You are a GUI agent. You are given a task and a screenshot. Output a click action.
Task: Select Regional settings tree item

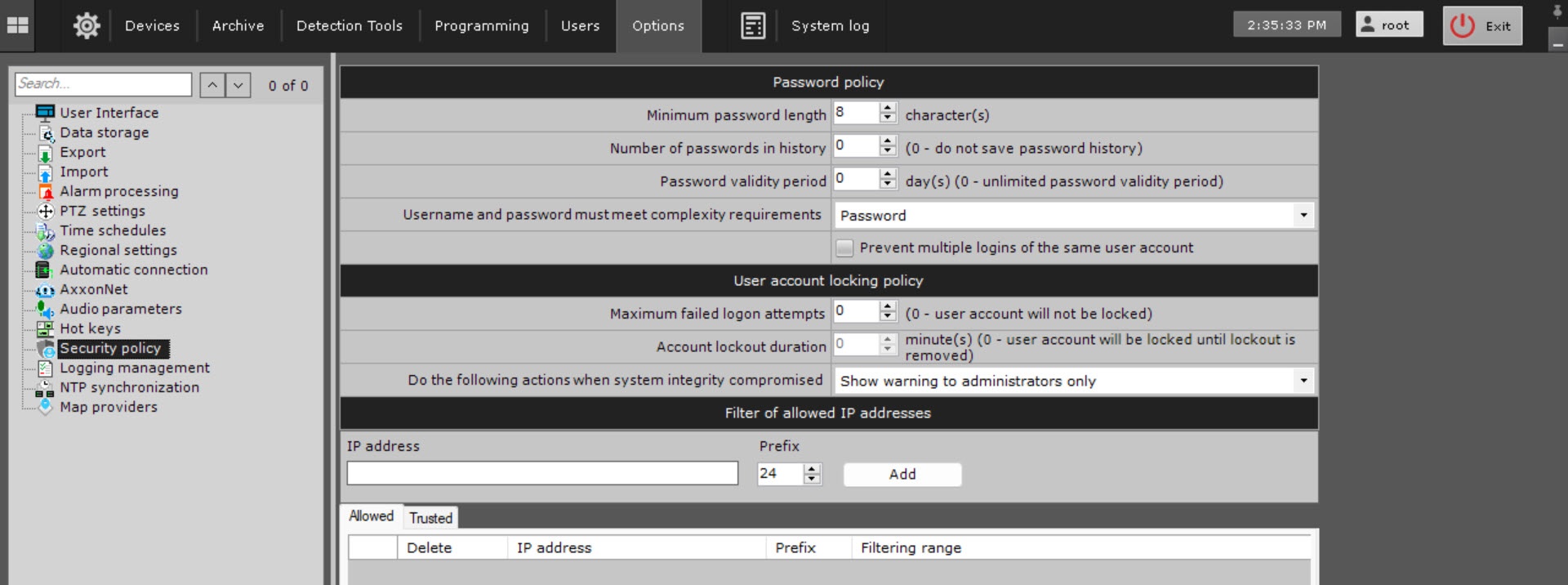pos(118,250)
